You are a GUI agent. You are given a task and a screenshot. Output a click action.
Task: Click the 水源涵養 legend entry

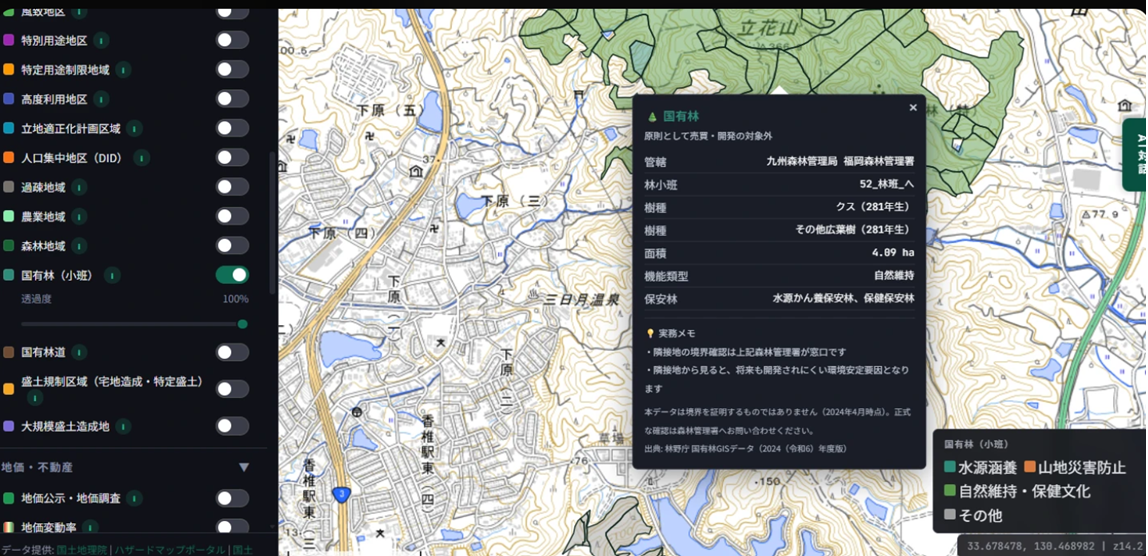pyautogui.click(x=978, y=468)
